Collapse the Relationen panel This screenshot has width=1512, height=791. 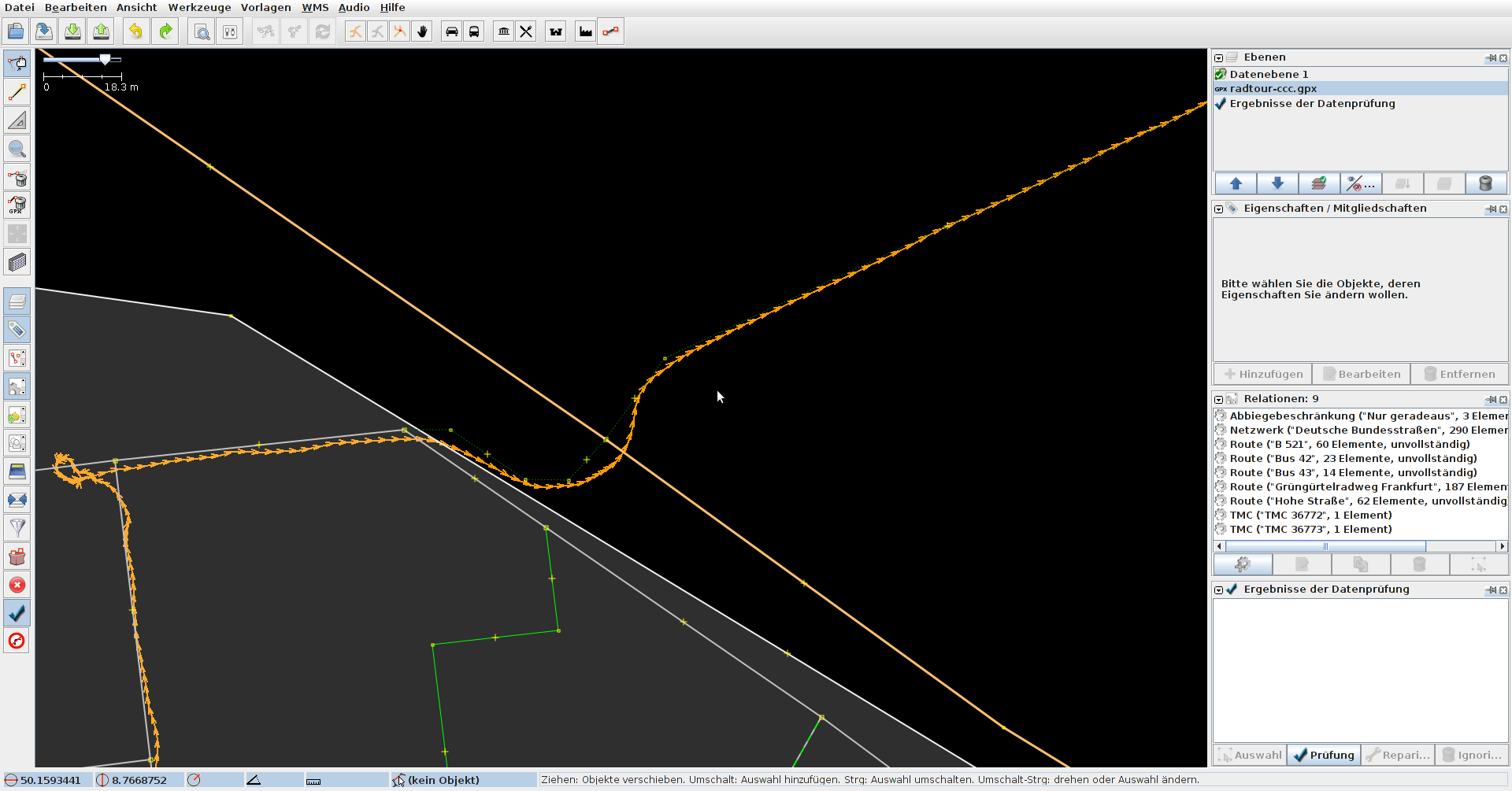pos(1219,399)
